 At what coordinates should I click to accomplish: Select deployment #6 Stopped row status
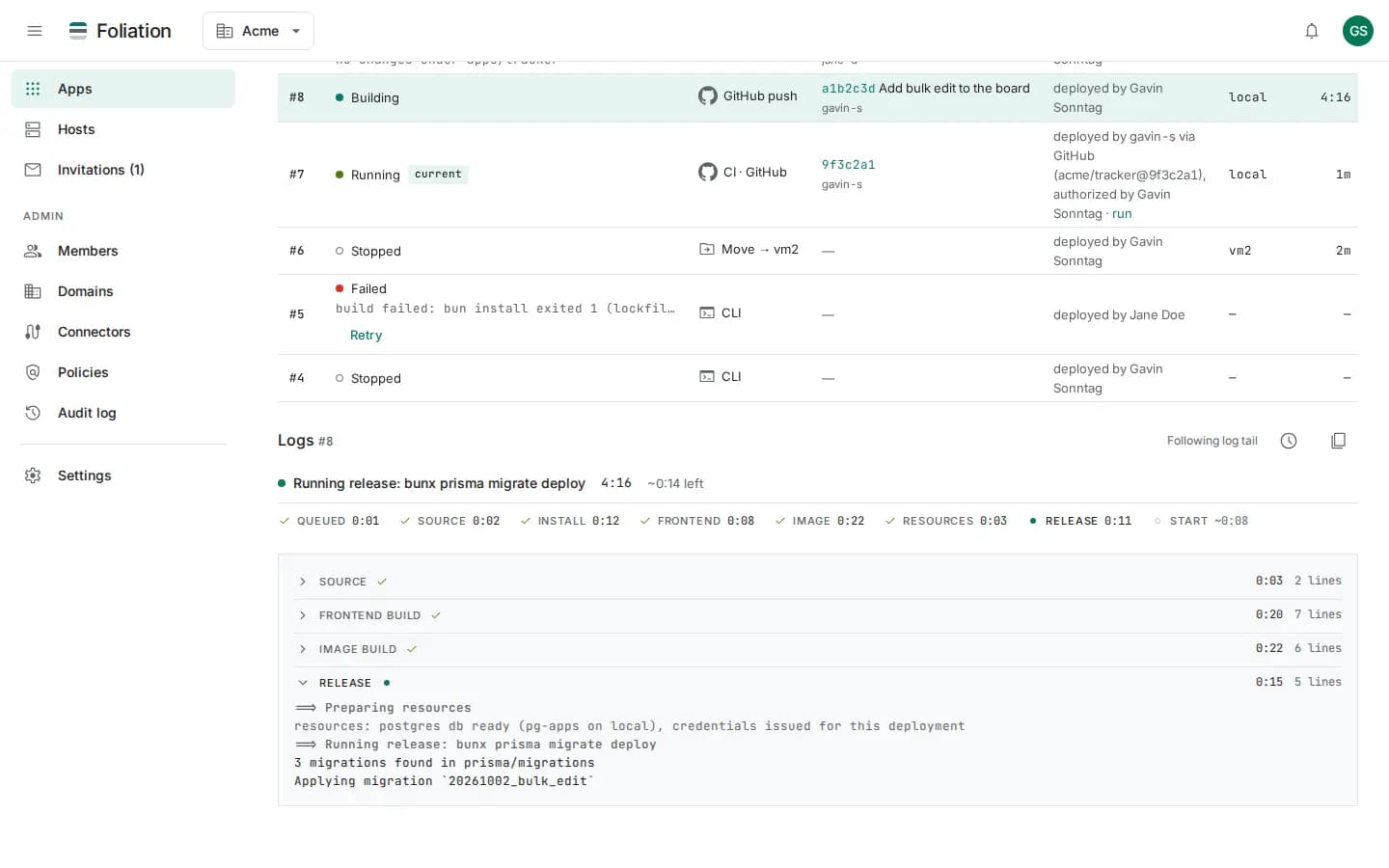point(368,251)
